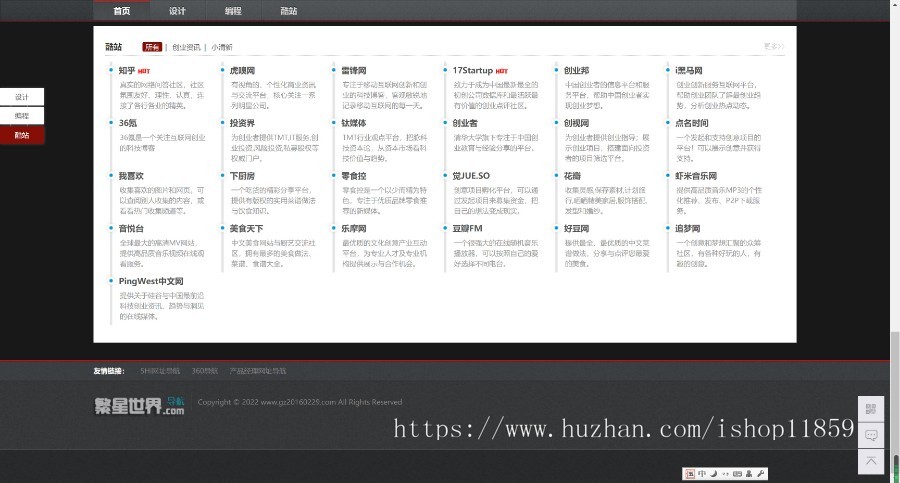Open the 知乎 site link

click(127, 71)
